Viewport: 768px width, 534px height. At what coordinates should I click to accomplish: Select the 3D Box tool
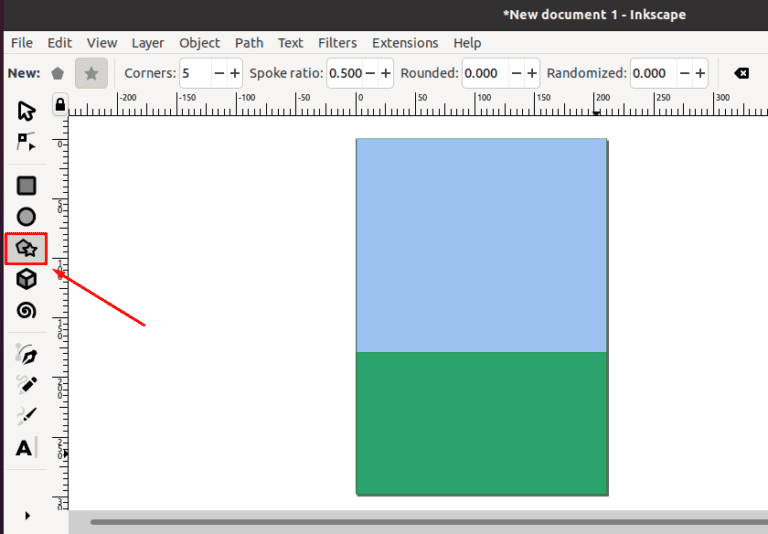[x=26, y=279]
